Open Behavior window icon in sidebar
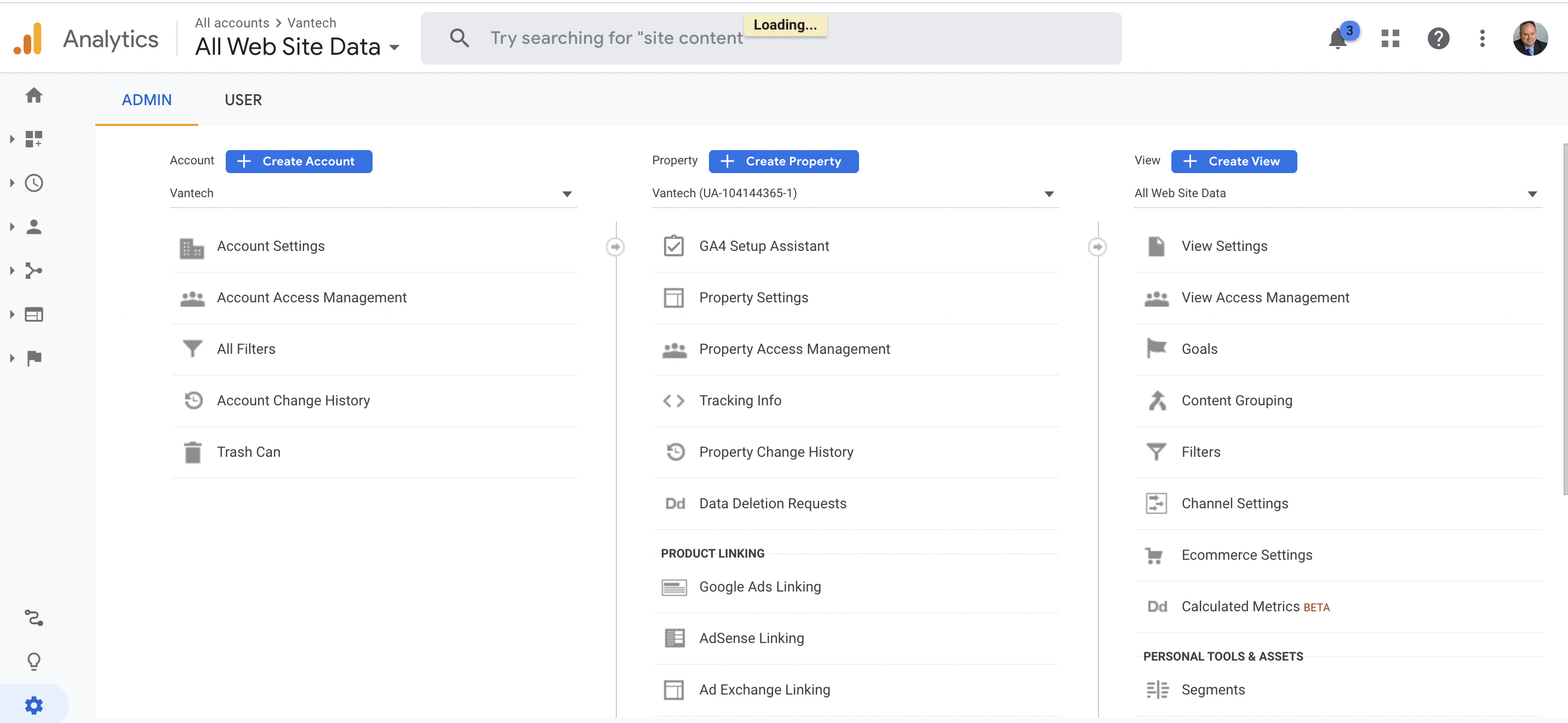Image resolution: width=1568 pixels, height=723 pixels. 34,314
